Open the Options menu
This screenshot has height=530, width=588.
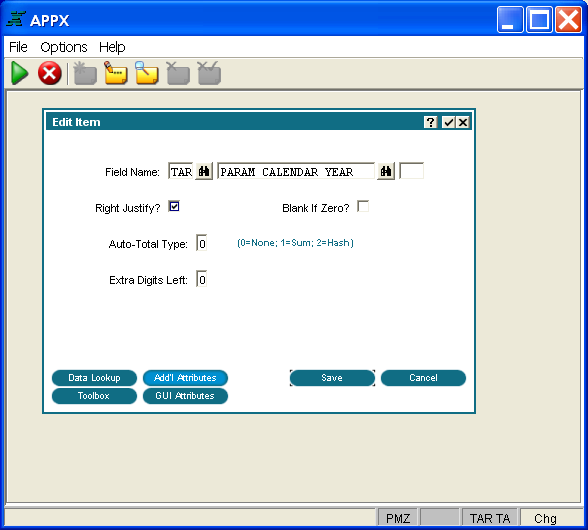coord(64,47)
